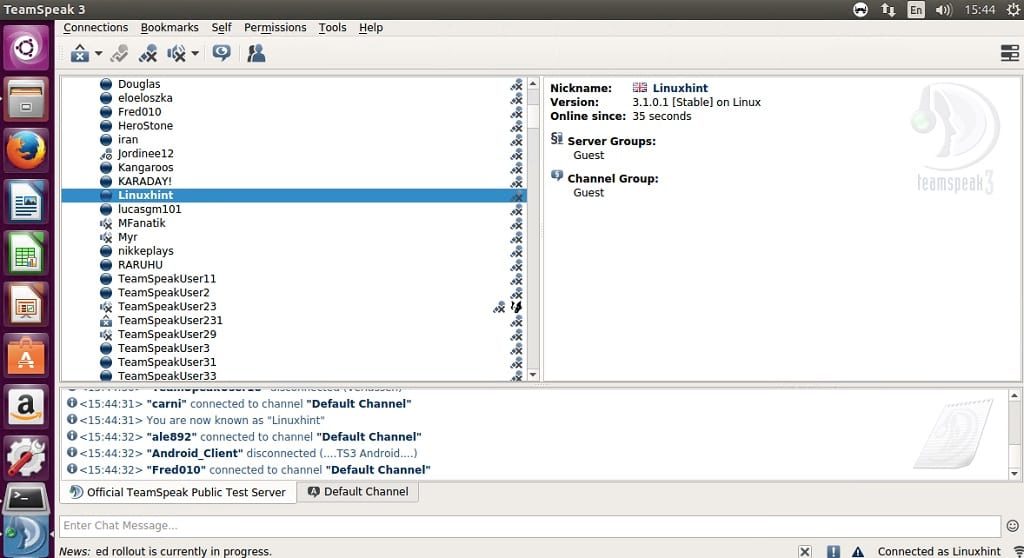Screen dimensions: 1024x558
Task: Toggle the Mute Speakers toolbar icon
Action: (176, 54)
